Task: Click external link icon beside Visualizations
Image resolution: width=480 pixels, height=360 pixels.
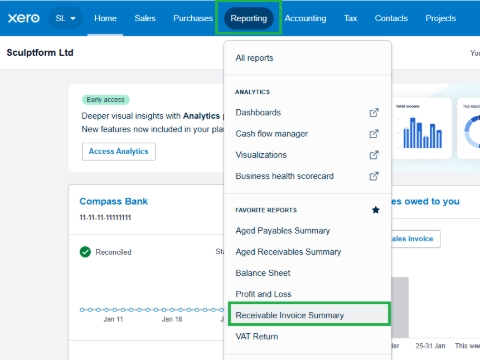Action: point(374,155)
